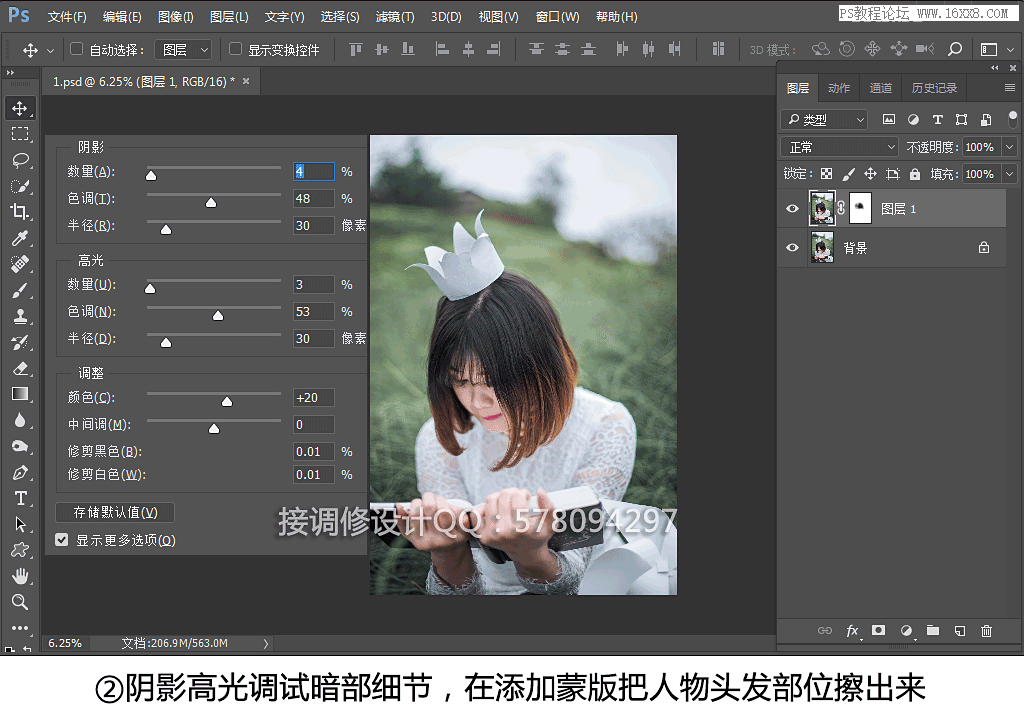The width and height of the screenshot is (1024, 716).
Task: Select the 背景 layer thumbnail
Action: tap(822, 248)
